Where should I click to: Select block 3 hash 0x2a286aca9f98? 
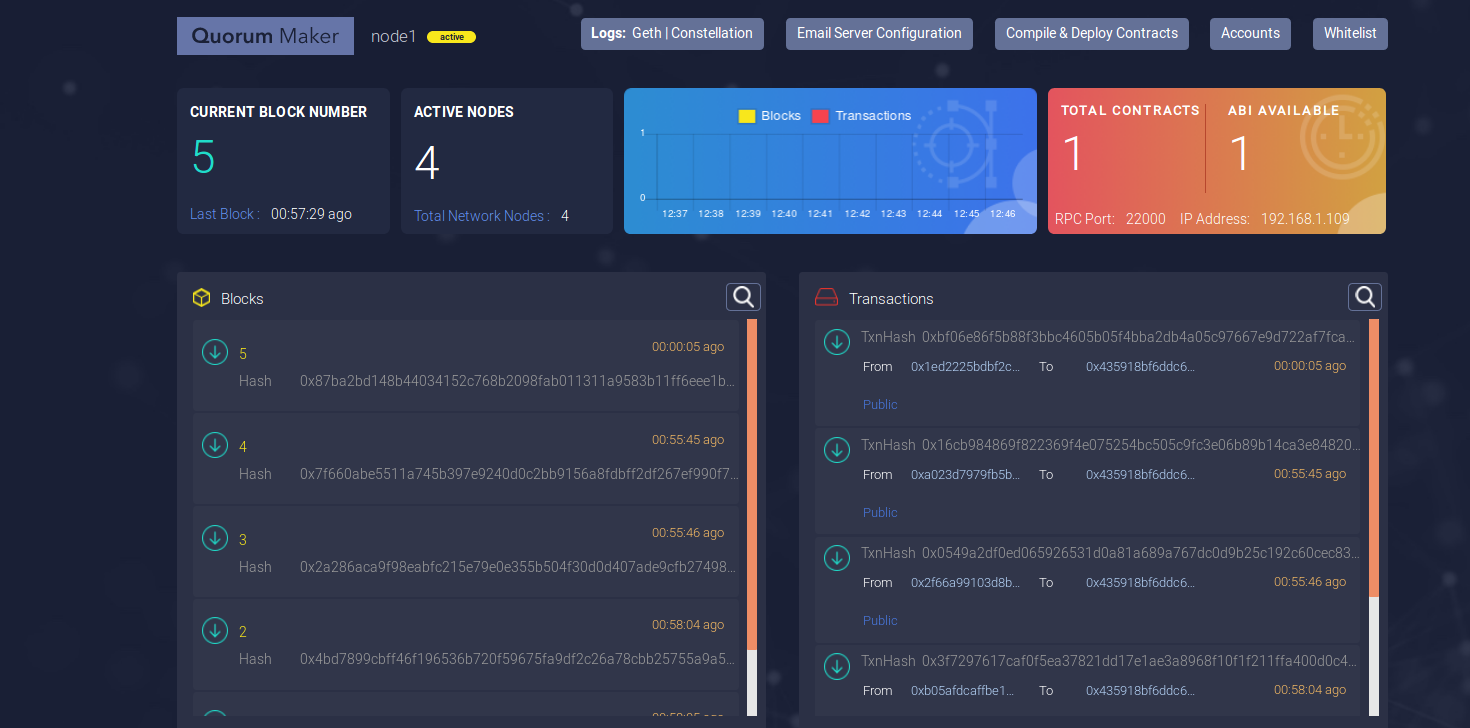tap(518, 567)
